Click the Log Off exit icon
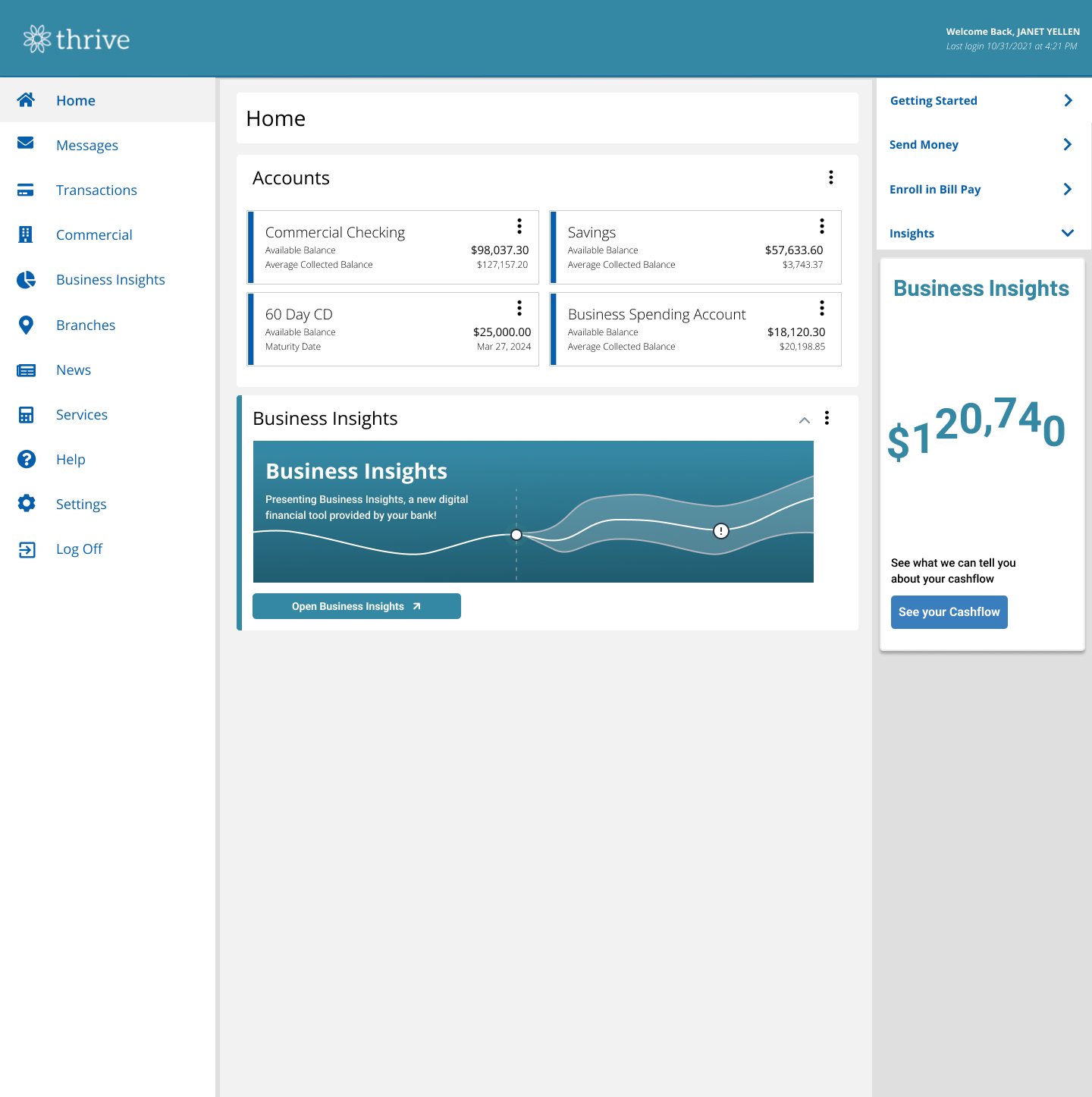The height and width of the screenshot is (1097, 1092). (27, 549)
